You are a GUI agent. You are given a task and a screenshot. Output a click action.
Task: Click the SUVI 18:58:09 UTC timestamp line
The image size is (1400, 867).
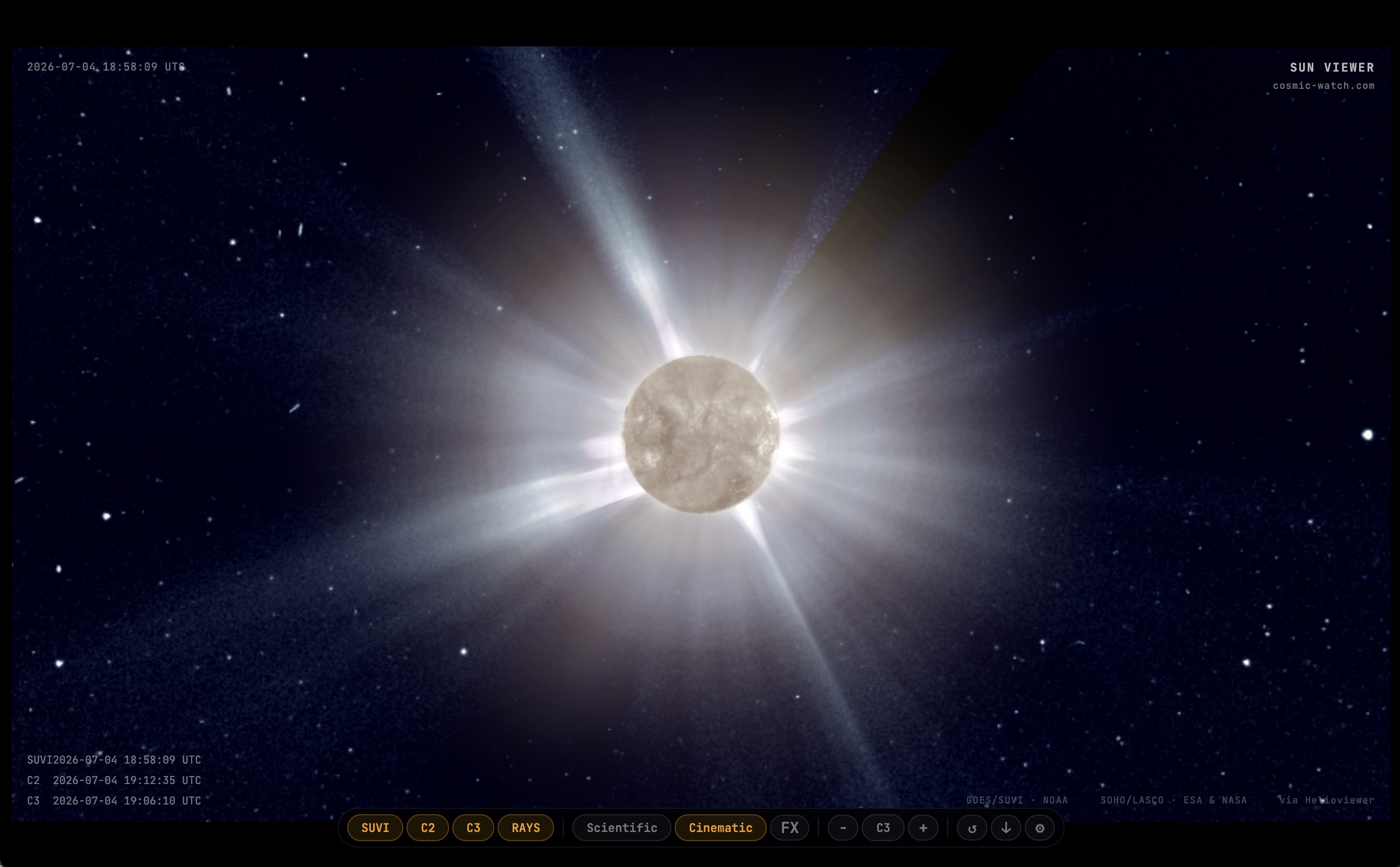click(x=114, y=759)
